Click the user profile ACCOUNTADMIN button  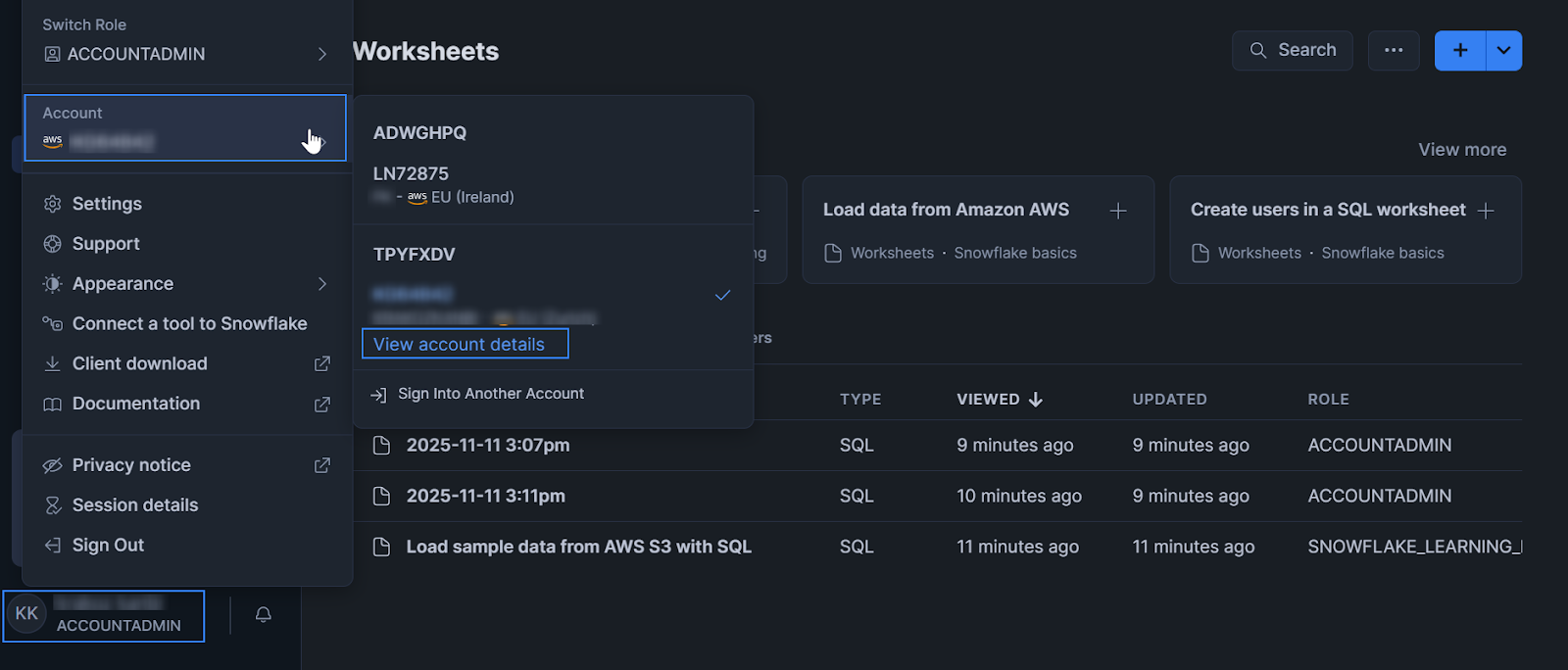point(104,616)
